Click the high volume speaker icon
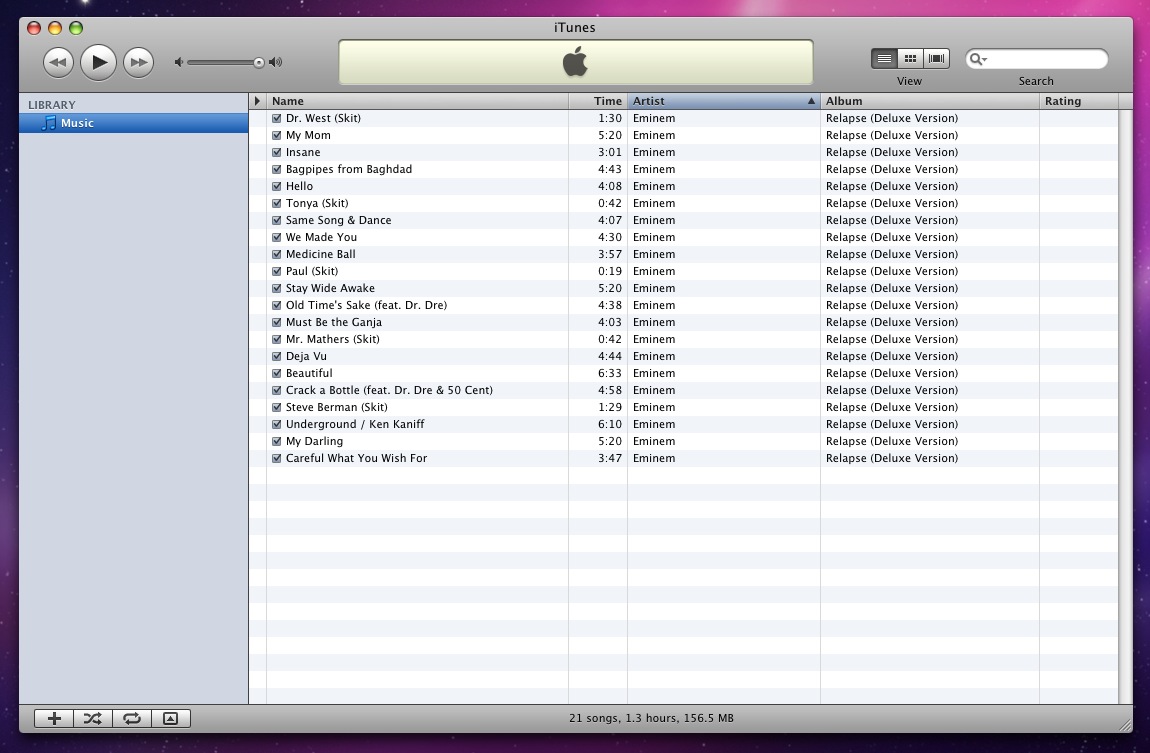The image size is (1150, 753). coord(276,62)
